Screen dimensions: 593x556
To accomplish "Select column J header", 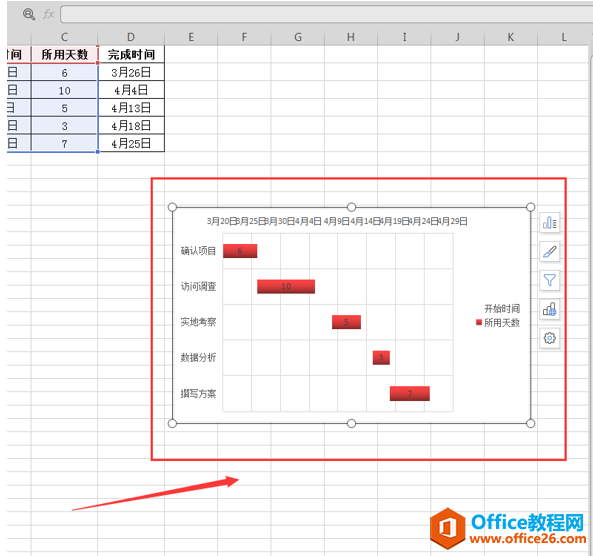I will 458,37.
